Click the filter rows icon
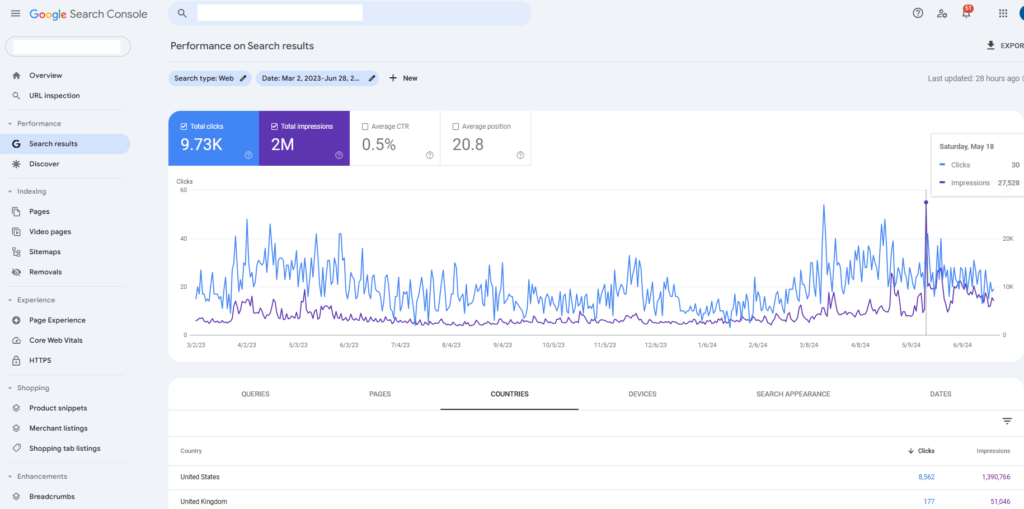 tap(1007, 421)
